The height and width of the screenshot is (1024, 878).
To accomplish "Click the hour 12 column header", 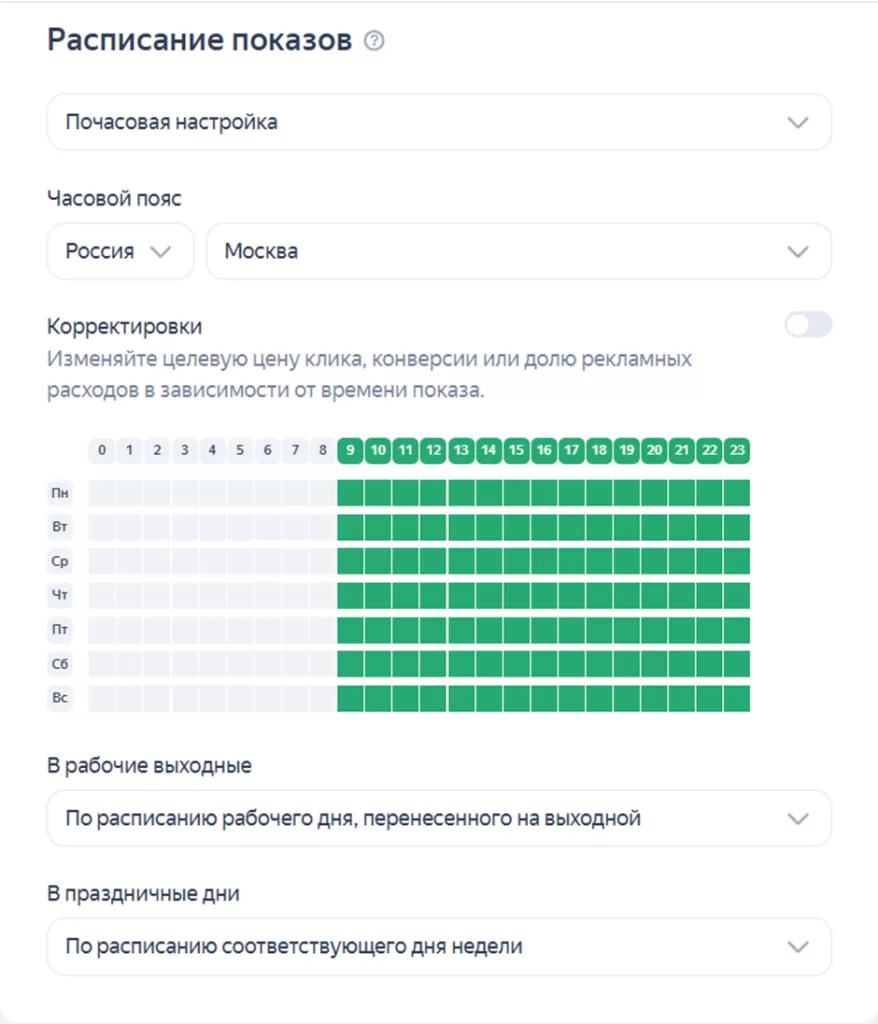I will point(434,451).
